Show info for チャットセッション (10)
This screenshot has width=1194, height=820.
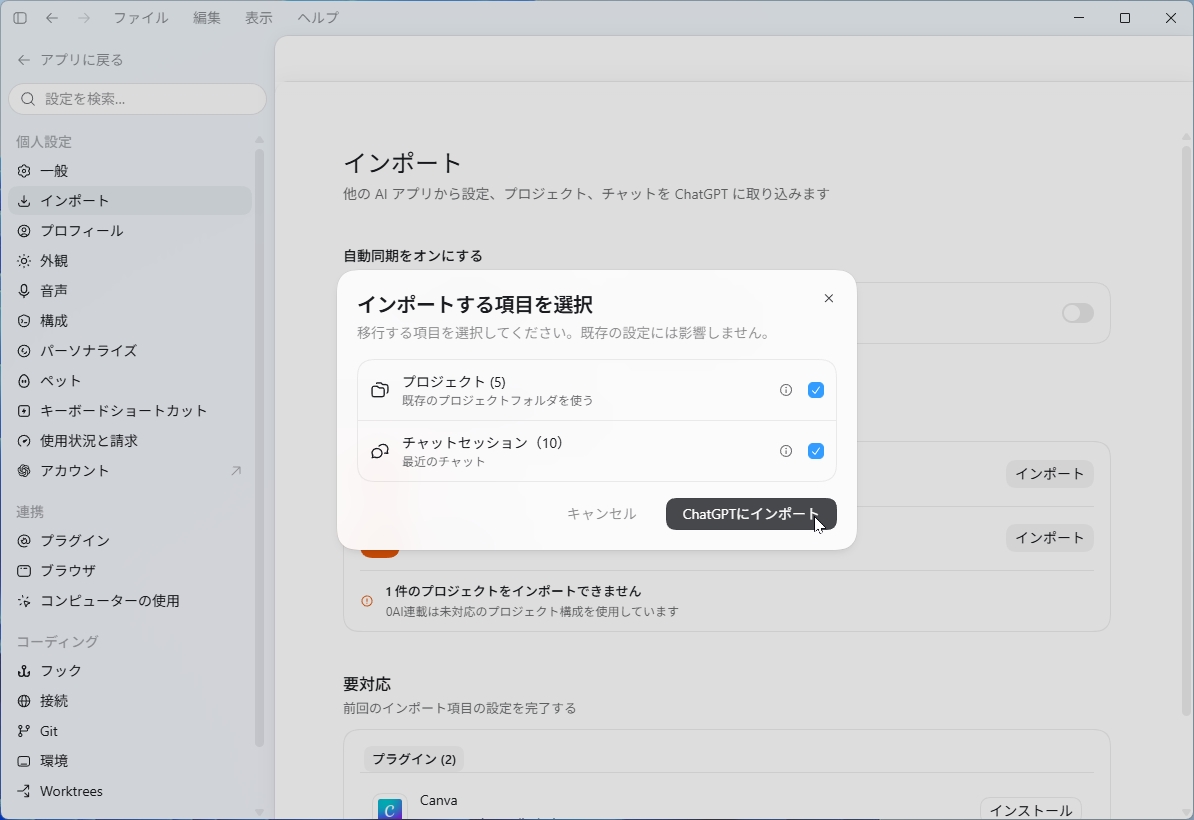786,451
